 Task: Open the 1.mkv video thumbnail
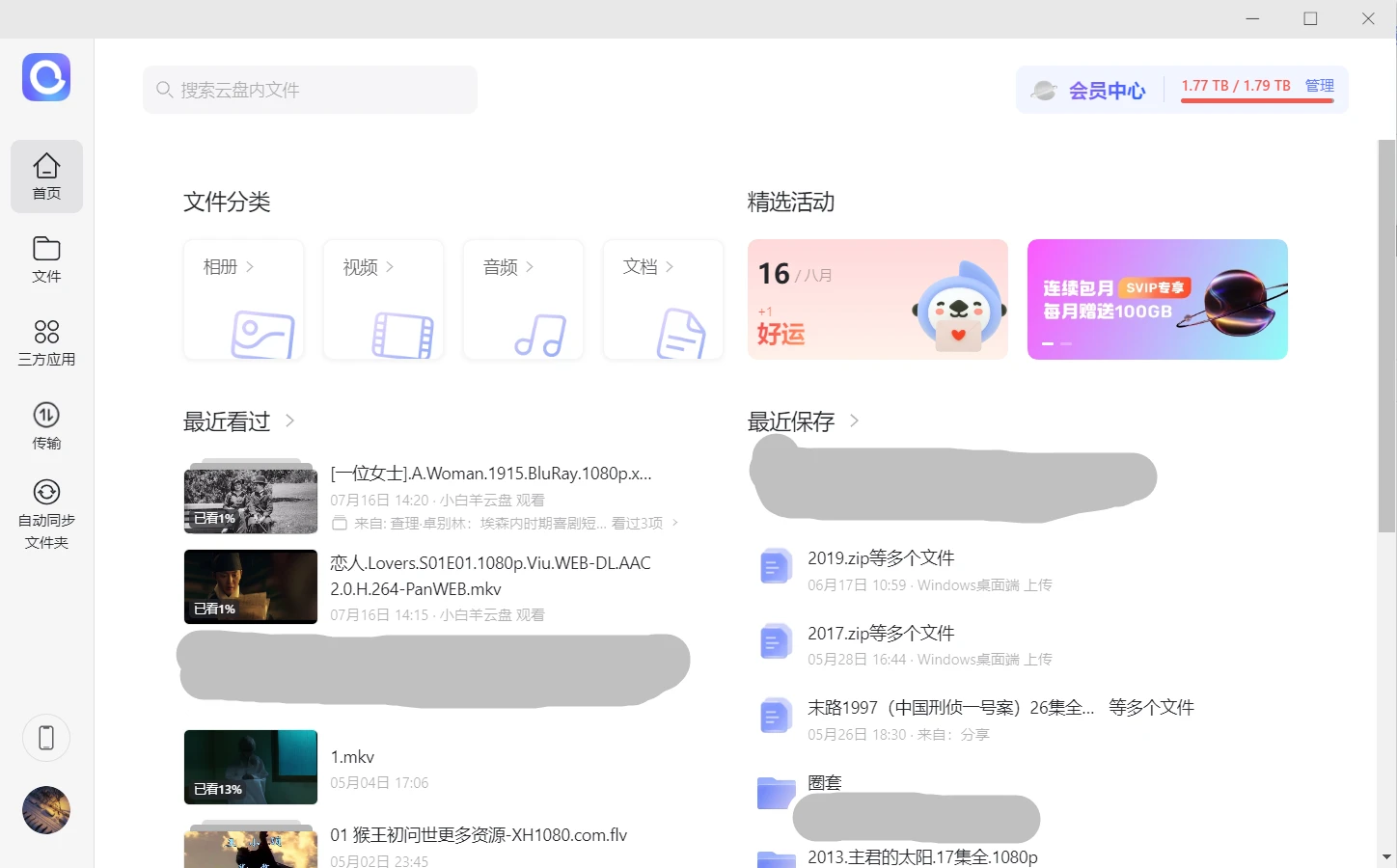pyautogui.click(x=251, y=767)
